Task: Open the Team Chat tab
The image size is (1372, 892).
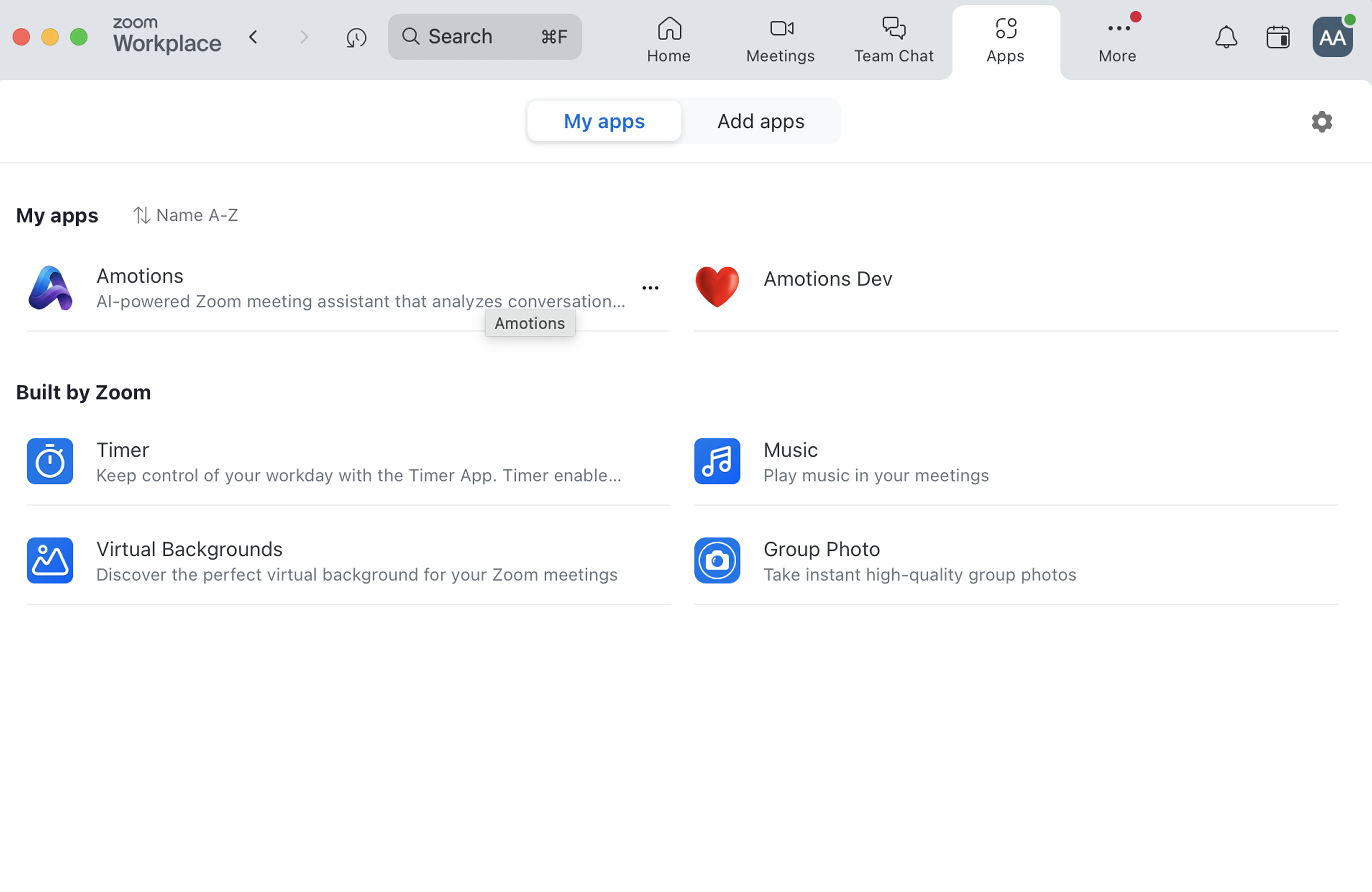Action: [x=894, y=40]
